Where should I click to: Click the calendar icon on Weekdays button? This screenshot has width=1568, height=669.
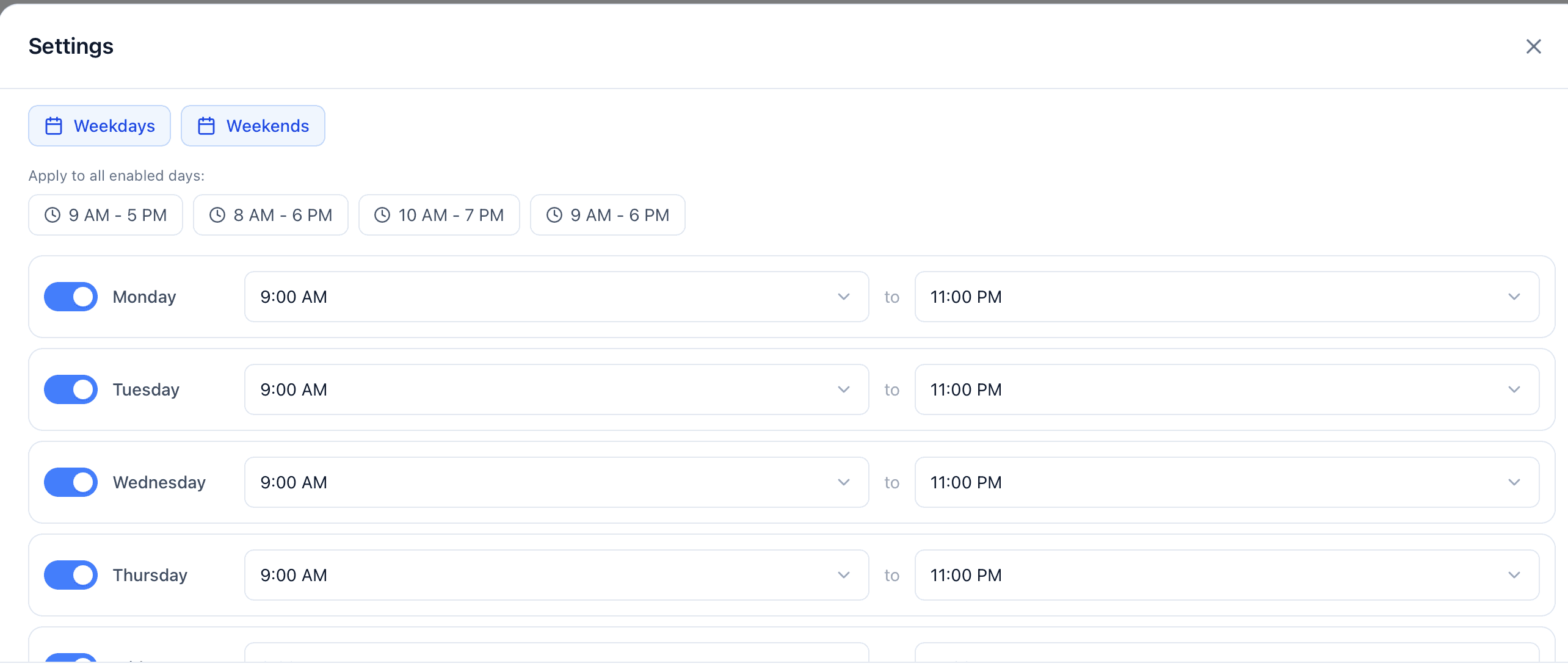(54, 126)
